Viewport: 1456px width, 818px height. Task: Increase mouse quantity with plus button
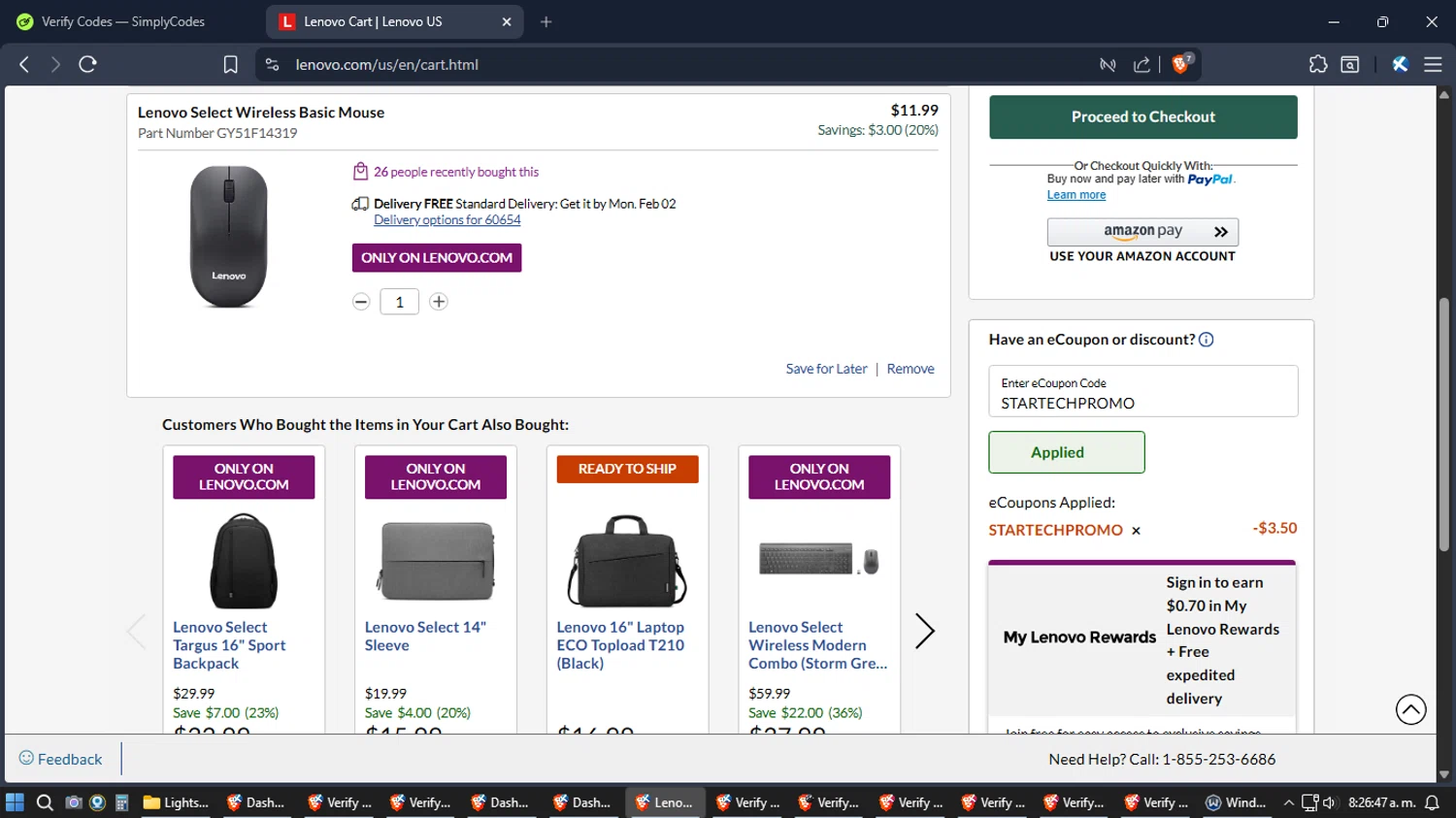439,302
